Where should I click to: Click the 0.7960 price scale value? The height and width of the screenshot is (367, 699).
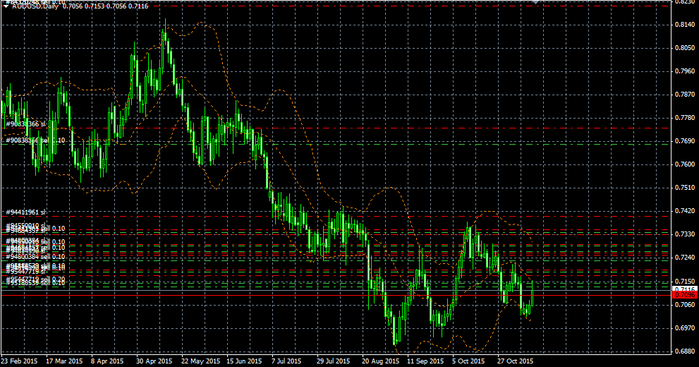click(x=685, y=71)
